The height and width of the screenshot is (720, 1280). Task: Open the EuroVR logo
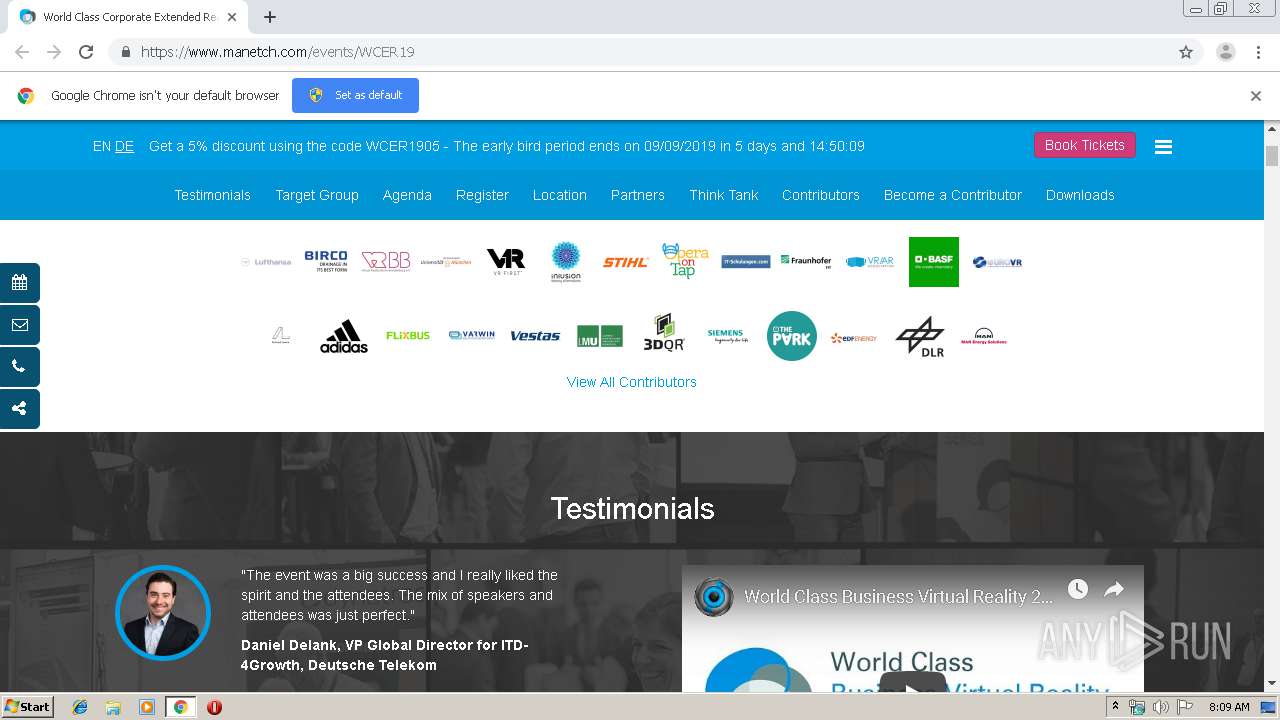point(997,262)
